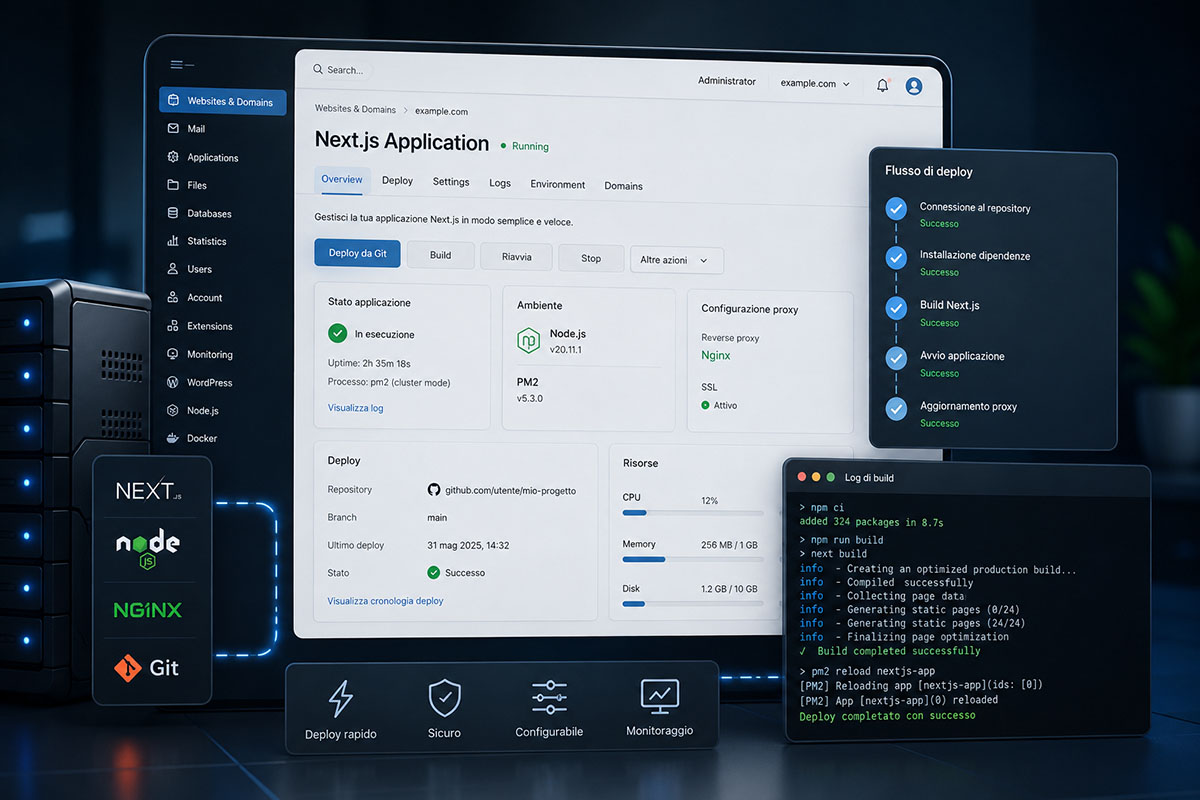
Task: Click the Build button
Action: pos(440,255)
